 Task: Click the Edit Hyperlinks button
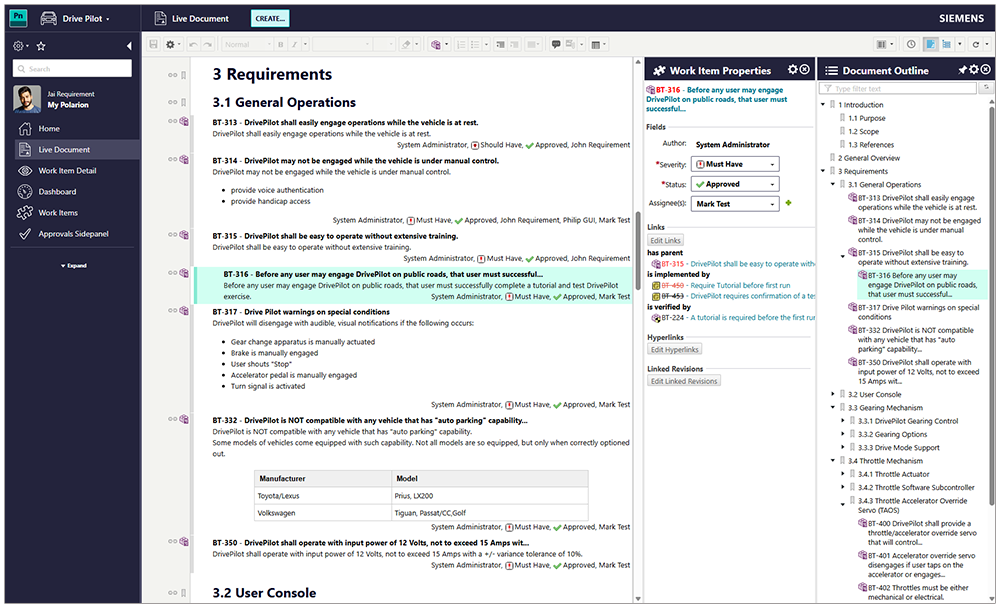(x=674, y=350)
